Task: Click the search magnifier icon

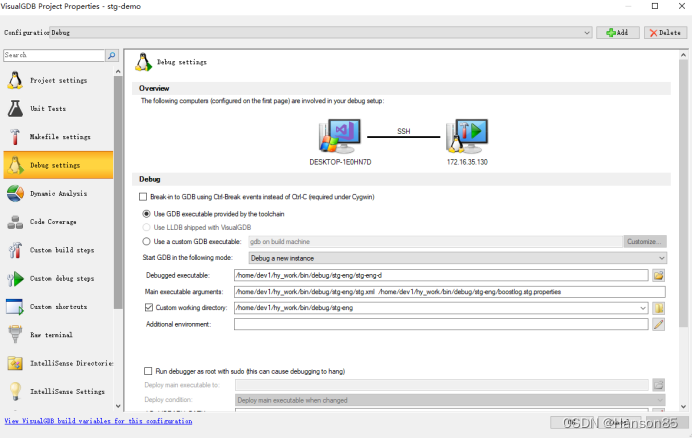Action: click(x=112, y=55)
